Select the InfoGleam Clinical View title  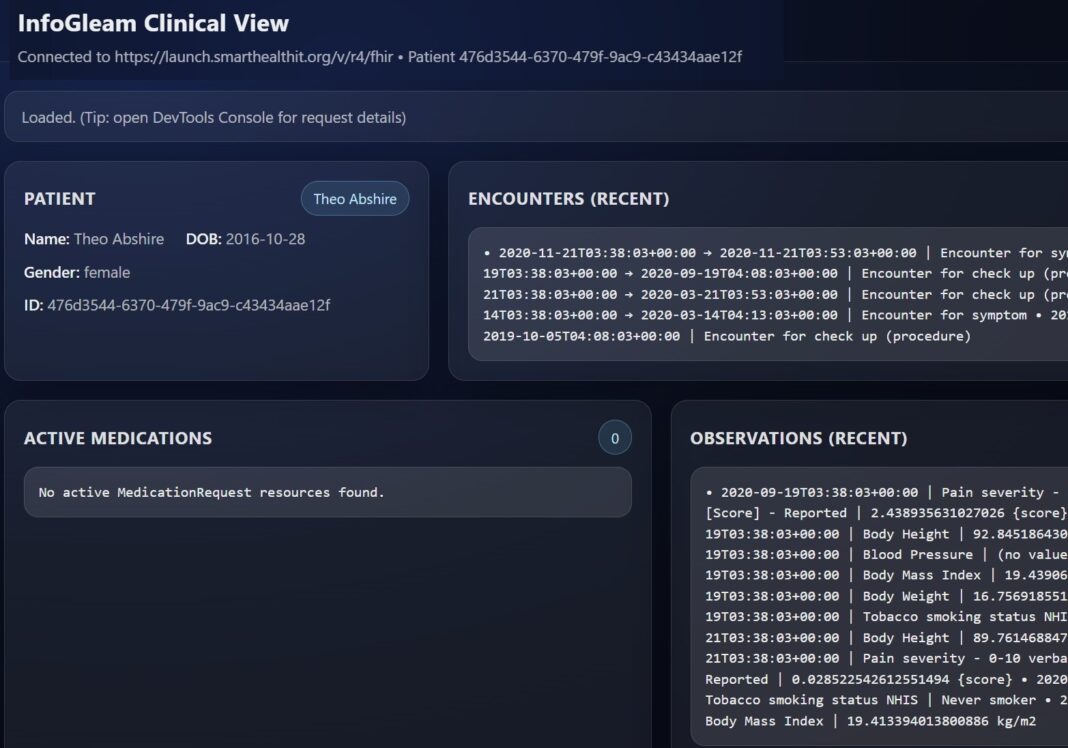click(x=153, y=23)
